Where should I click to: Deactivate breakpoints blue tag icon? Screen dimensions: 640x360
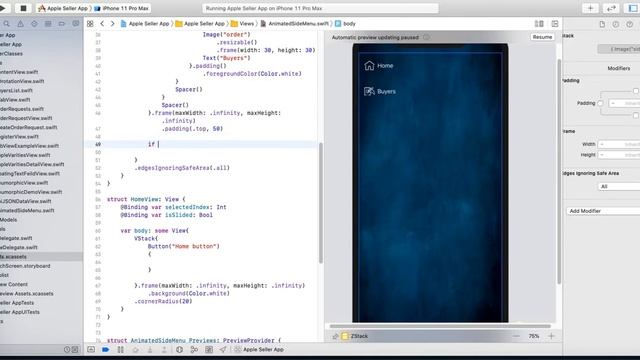[106, 350]
